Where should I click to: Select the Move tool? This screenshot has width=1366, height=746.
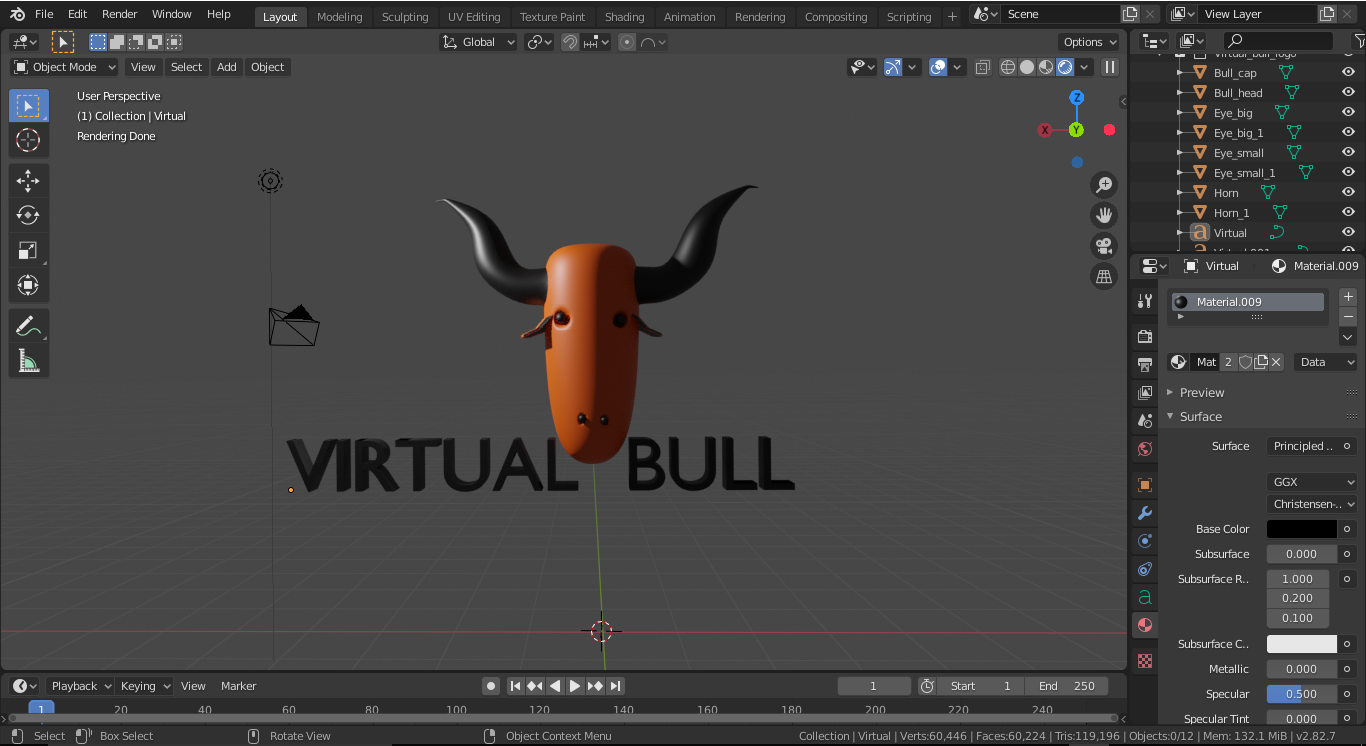coord(29,181)
